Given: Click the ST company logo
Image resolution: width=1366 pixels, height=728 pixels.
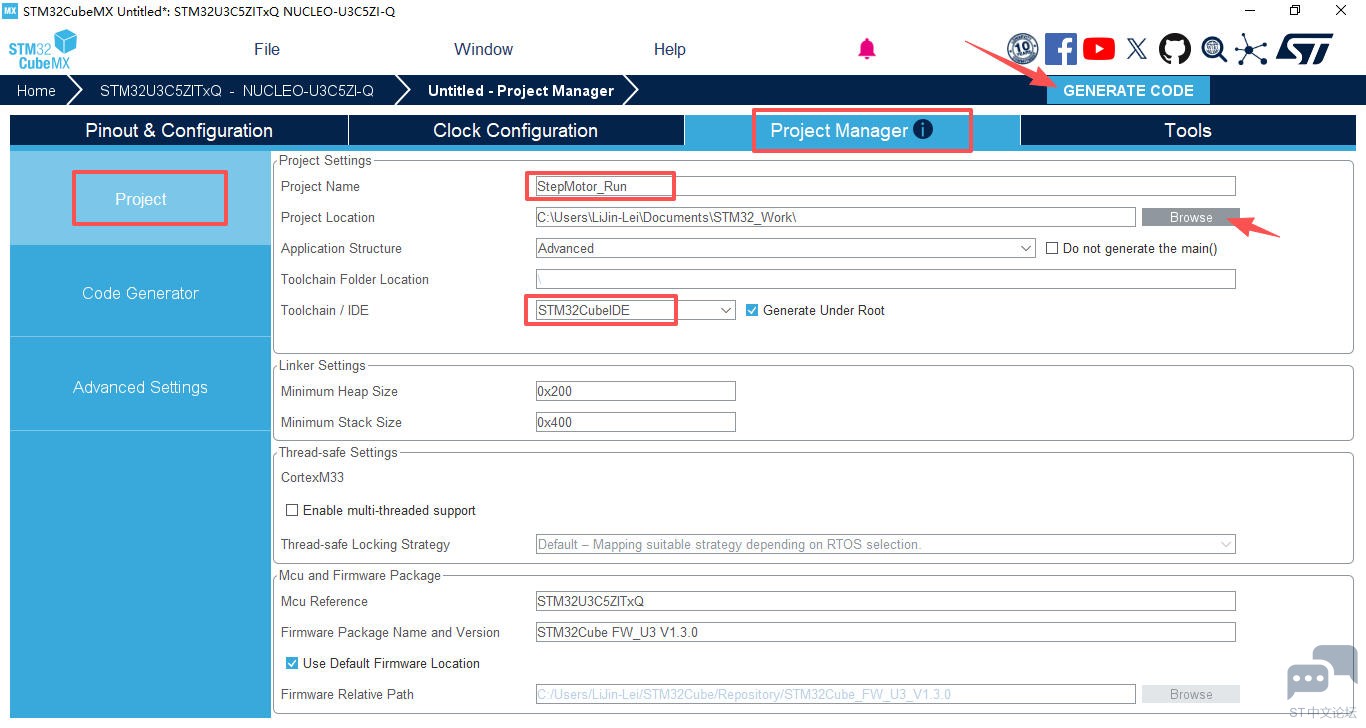Looking at the screenshot, I should pos(1305,48).
